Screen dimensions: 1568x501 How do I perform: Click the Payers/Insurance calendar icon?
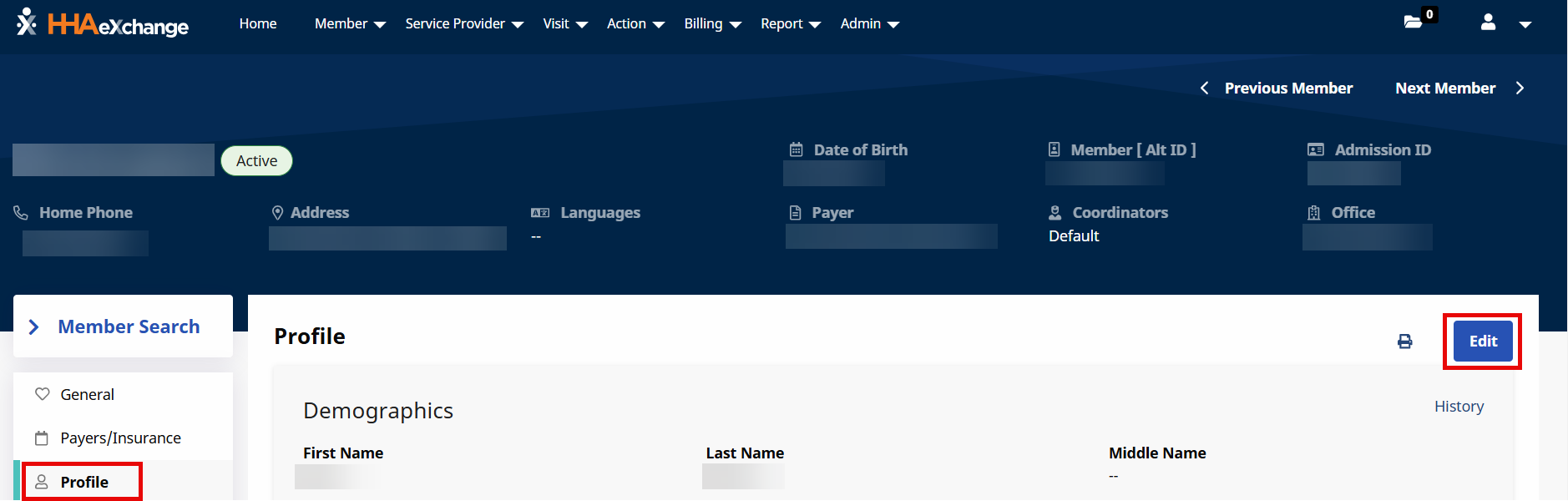(42, 438)
